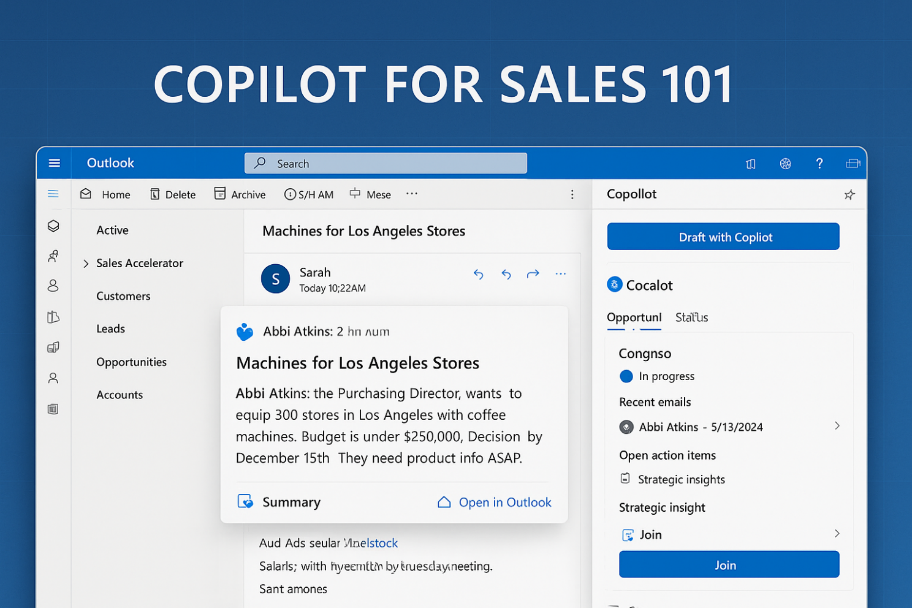The height and width of the screenshot is (608, 912).
Task: Open the Copilot summary icon
Action: tap(245, 502)
